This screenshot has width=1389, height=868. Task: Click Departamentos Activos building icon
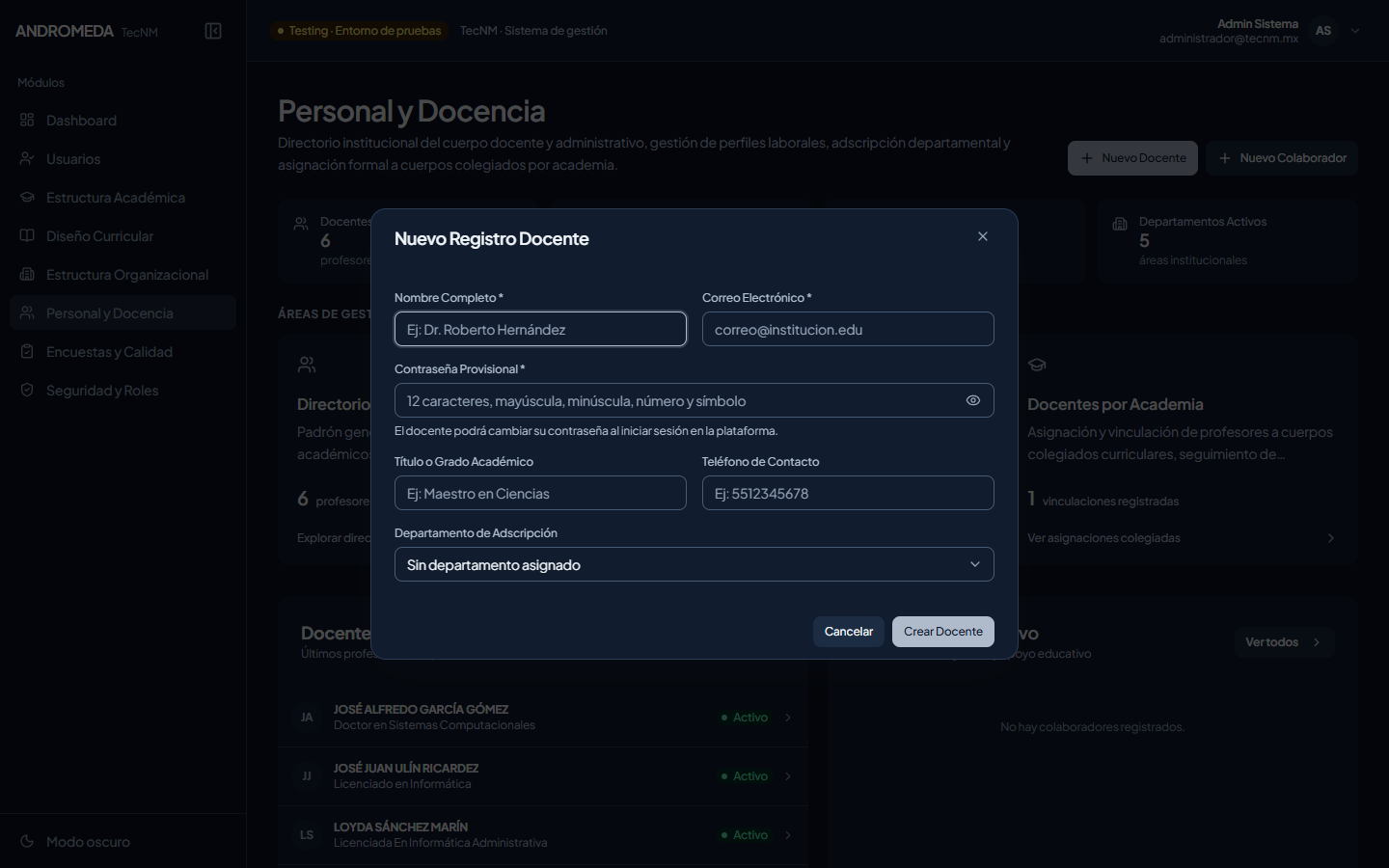click(1120, 224)
